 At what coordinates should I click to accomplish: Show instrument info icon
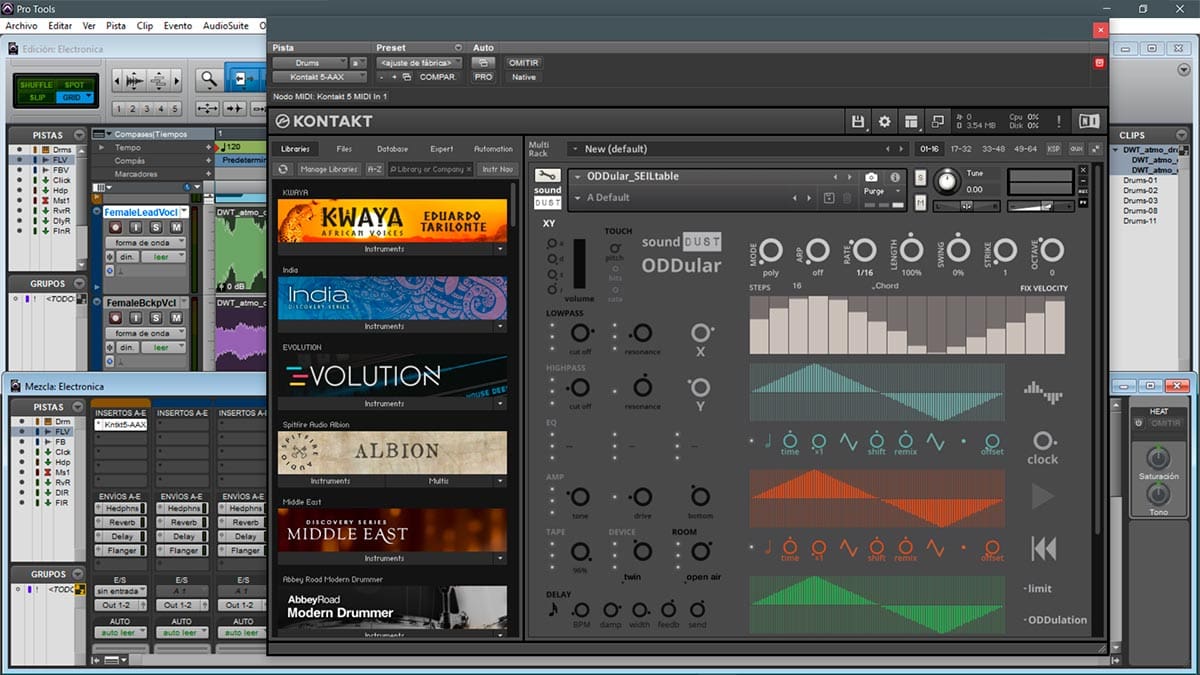click(x=894, y=177)
